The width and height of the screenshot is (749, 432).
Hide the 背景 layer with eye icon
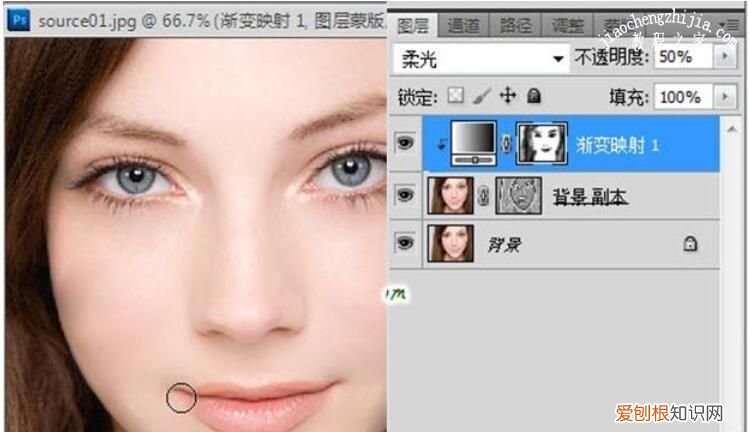(x=405, y=243)
